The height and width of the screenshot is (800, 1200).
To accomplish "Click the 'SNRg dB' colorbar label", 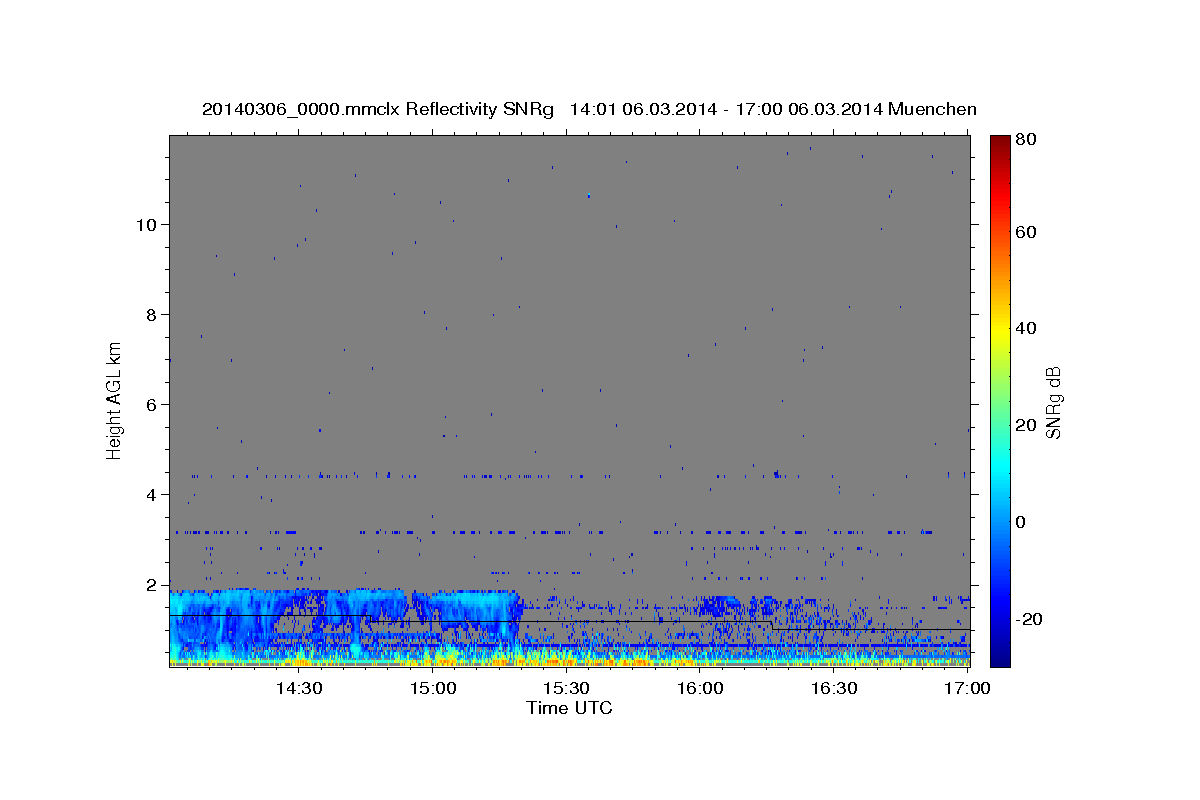I will pos(1053,402).
